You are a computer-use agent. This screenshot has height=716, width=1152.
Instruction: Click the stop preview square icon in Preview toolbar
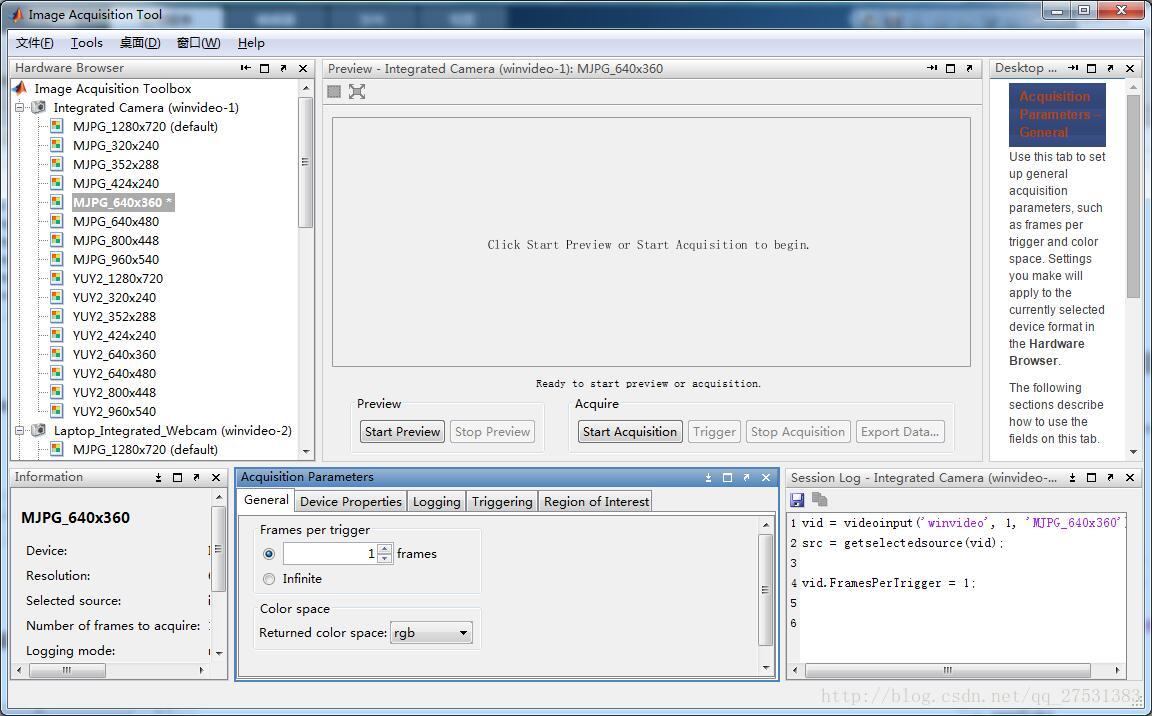(x=334, y=91)
